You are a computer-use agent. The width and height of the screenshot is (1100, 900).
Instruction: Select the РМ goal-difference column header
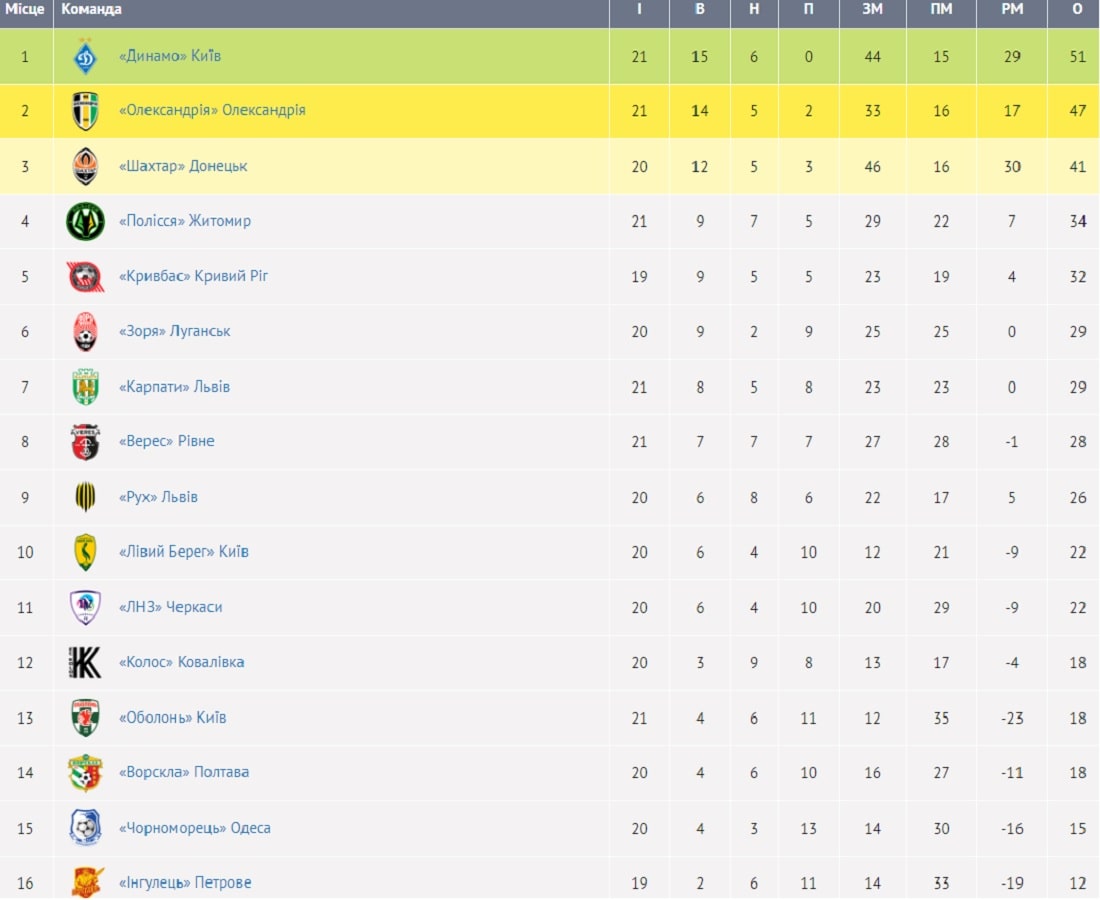pos(1012,9)
